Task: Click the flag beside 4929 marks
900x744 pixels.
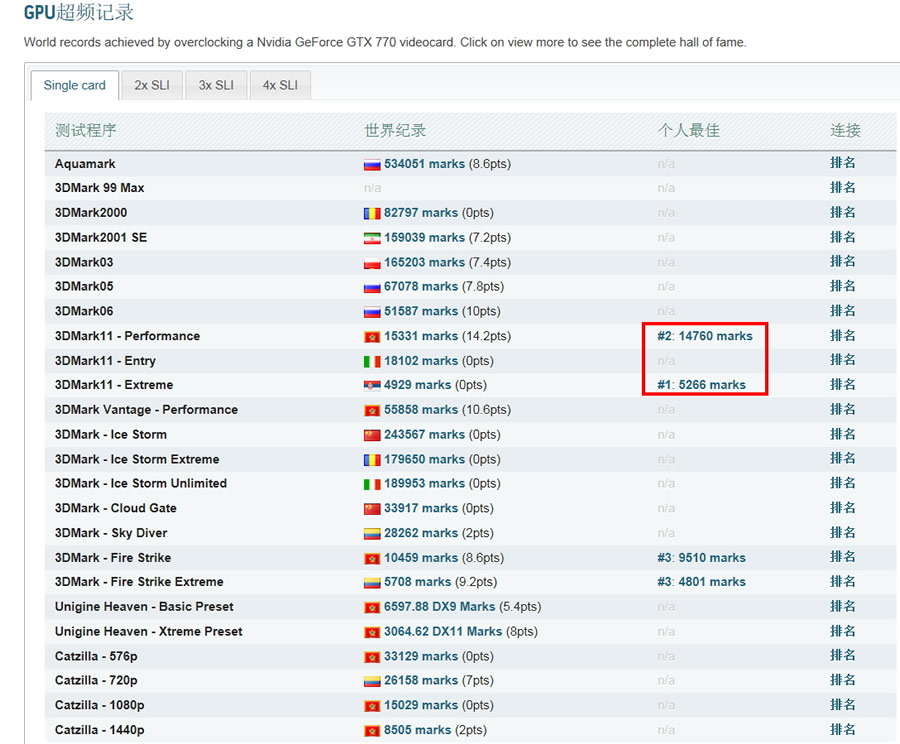Action: pyautogui.click(x=372, y=385)
